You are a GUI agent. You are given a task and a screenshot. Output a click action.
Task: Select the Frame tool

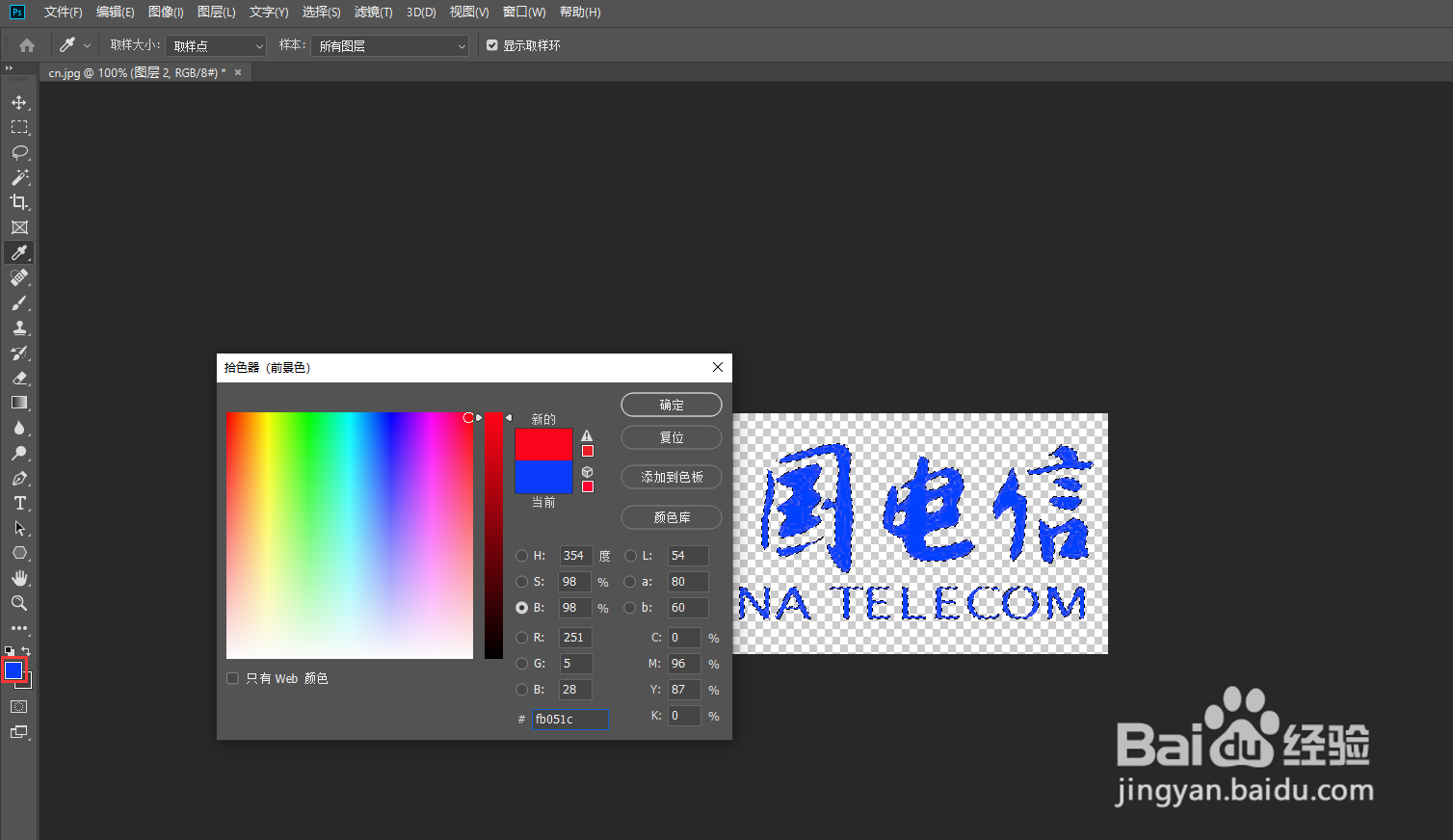(19, 227)
